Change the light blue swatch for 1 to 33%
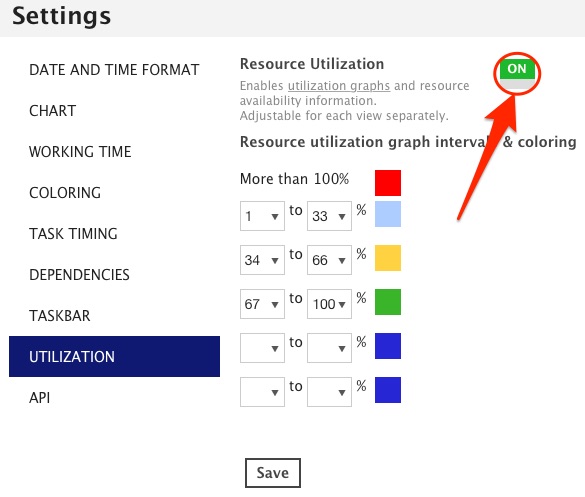This screenshot has height=497, width=585. pyautogui.click(x=388, y=214)
